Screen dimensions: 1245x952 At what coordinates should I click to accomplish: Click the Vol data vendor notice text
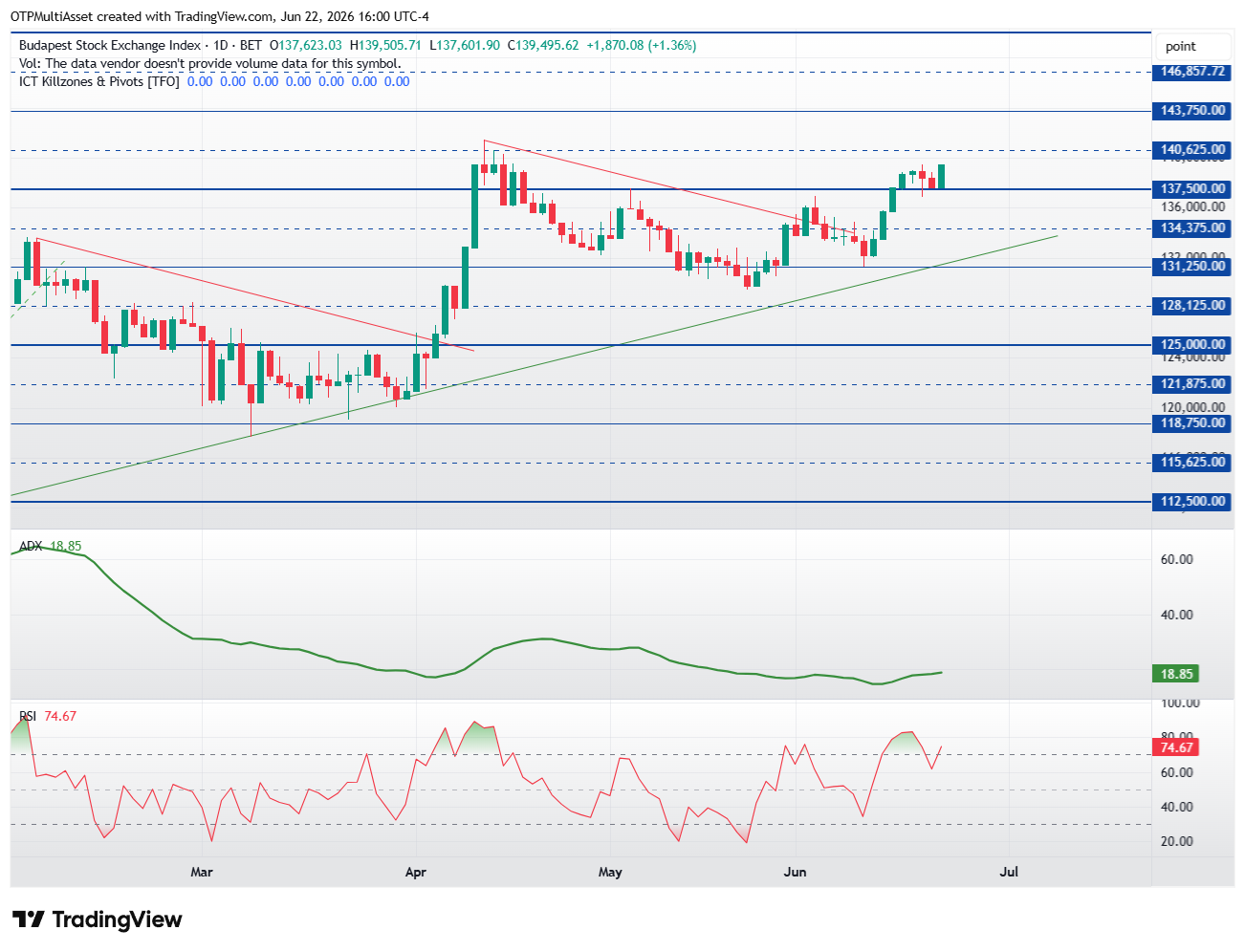(210, 64)
